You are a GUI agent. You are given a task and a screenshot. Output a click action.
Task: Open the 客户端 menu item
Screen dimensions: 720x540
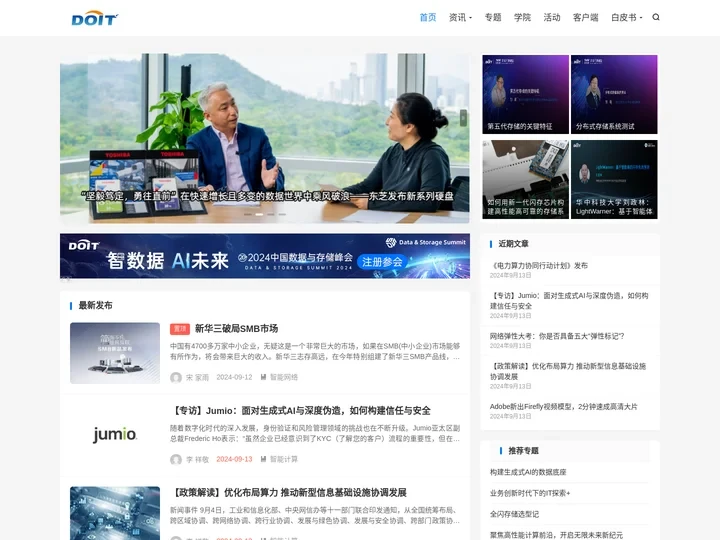[585, 17]
